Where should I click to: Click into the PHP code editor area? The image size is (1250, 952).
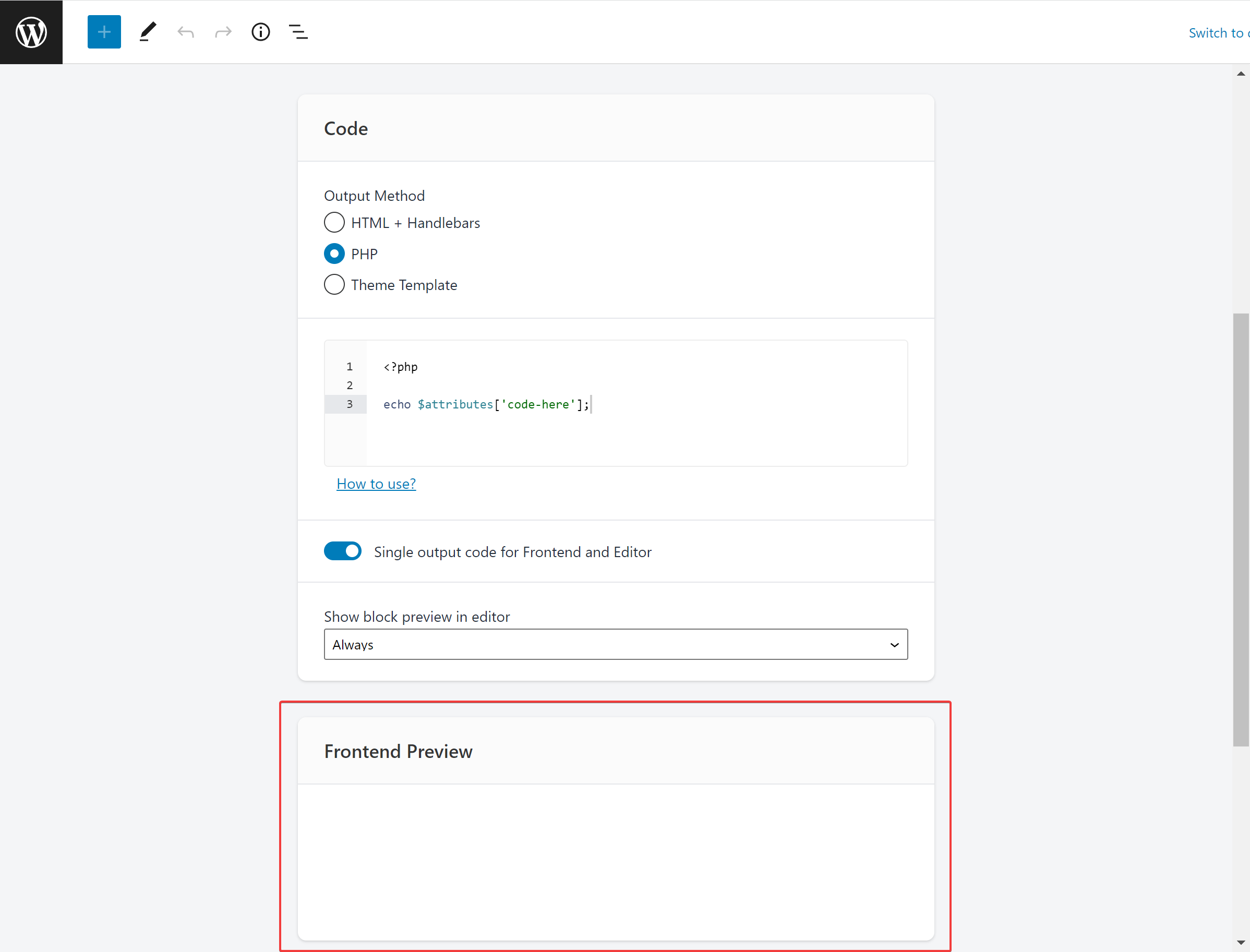click(637, 403)
